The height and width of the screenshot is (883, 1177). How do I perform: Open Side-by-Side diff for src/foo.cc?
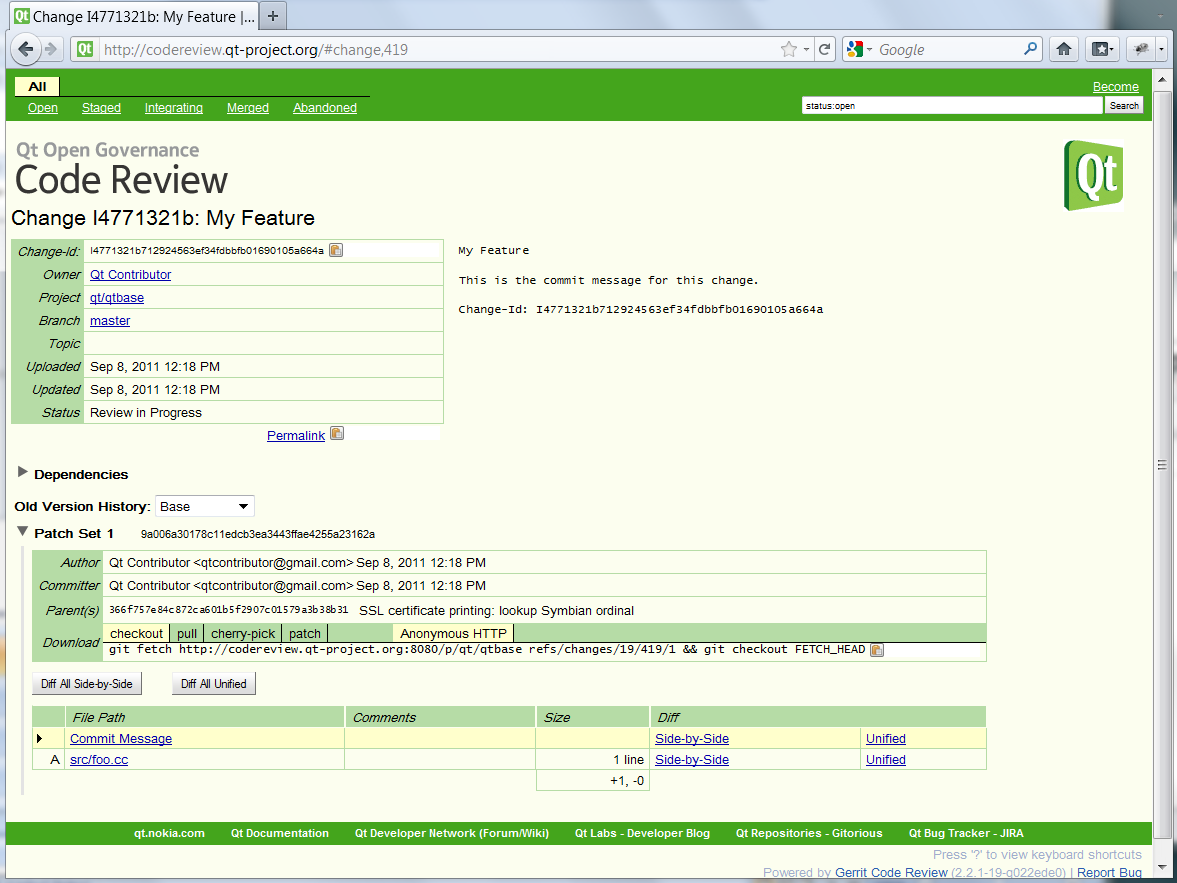coord(692,759)
